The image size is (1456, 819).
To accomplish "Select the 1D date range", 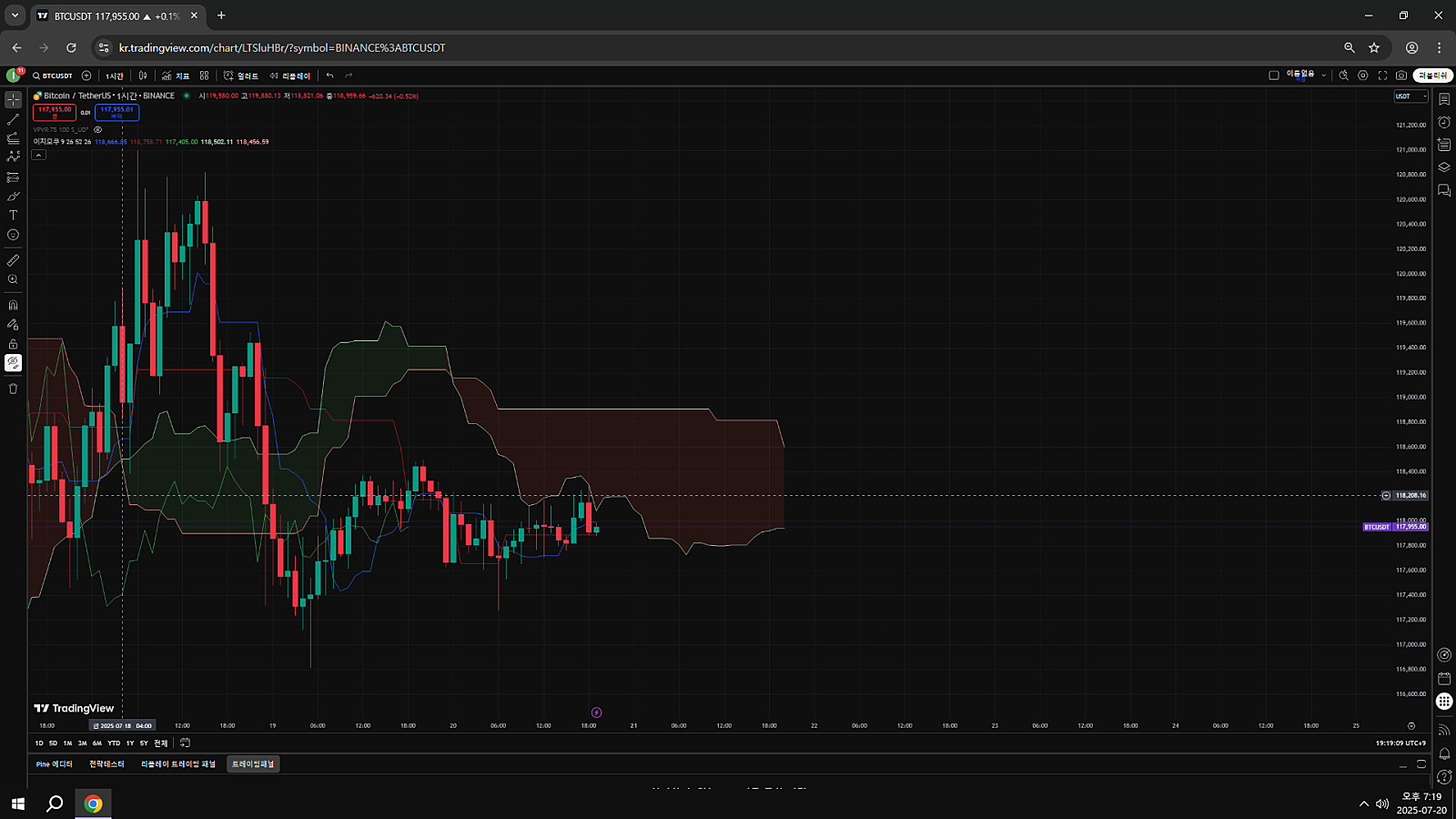I will [x=39, y=743].
